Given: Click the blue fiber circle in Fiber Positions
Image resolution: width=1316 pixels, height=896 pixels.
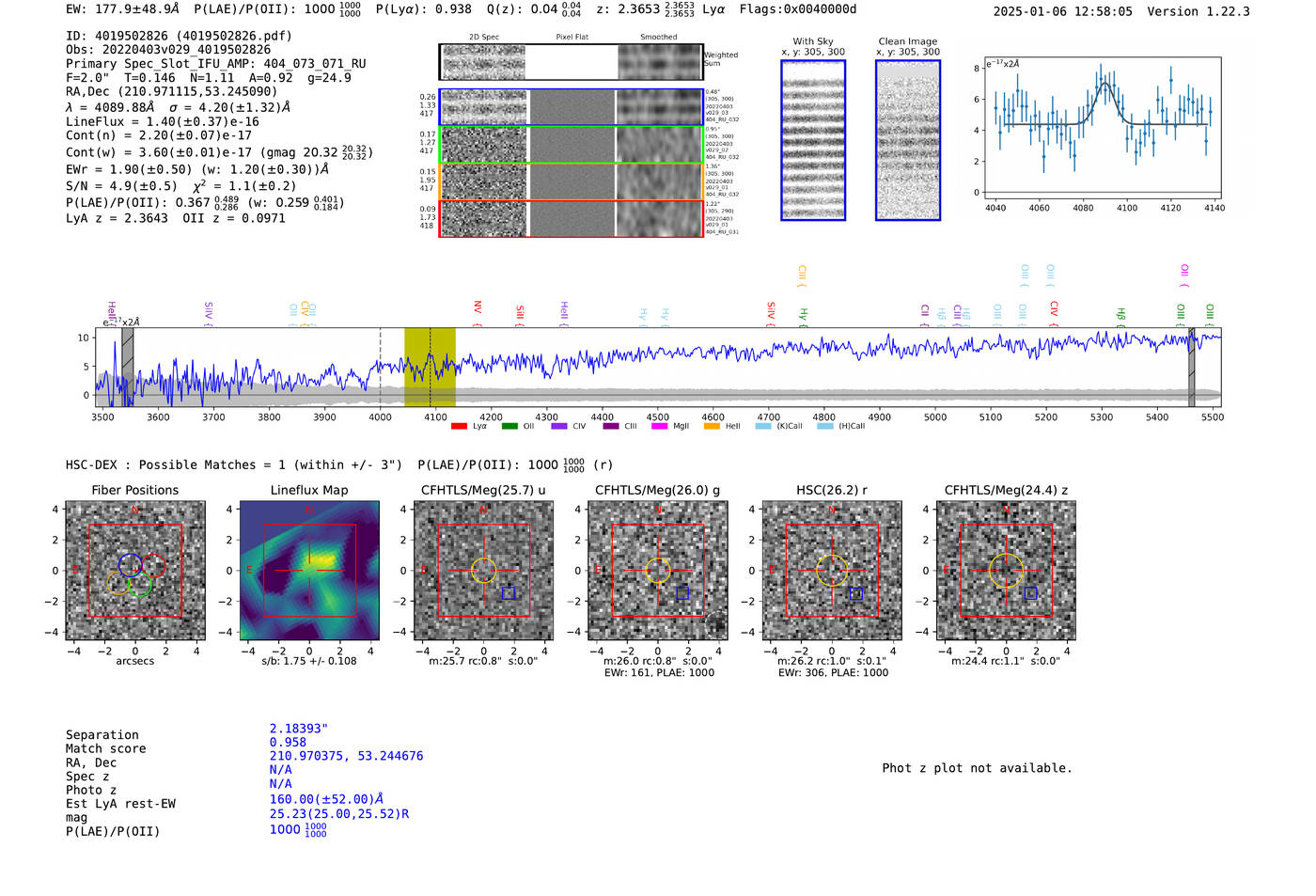Looking at the screenshot, I should click(x=130, y=565).
